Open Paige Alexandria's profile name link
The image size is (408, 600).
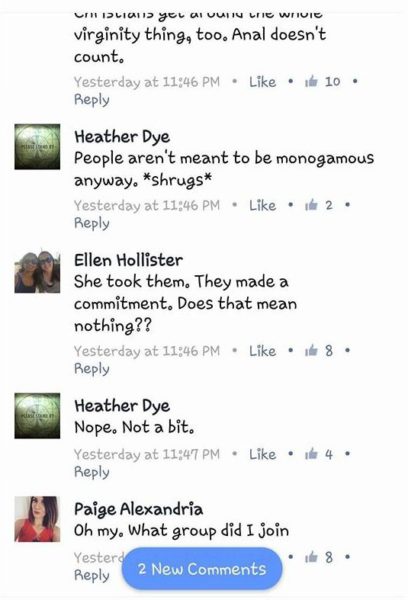pos(138,509)
